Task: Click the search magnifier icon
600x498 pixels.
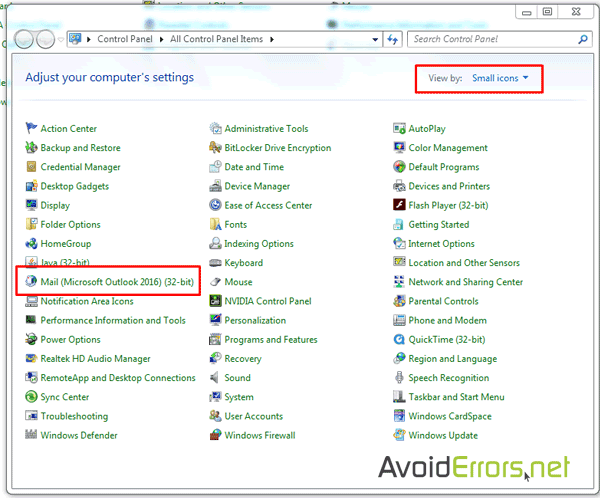Action: click(x=582, y=40)
